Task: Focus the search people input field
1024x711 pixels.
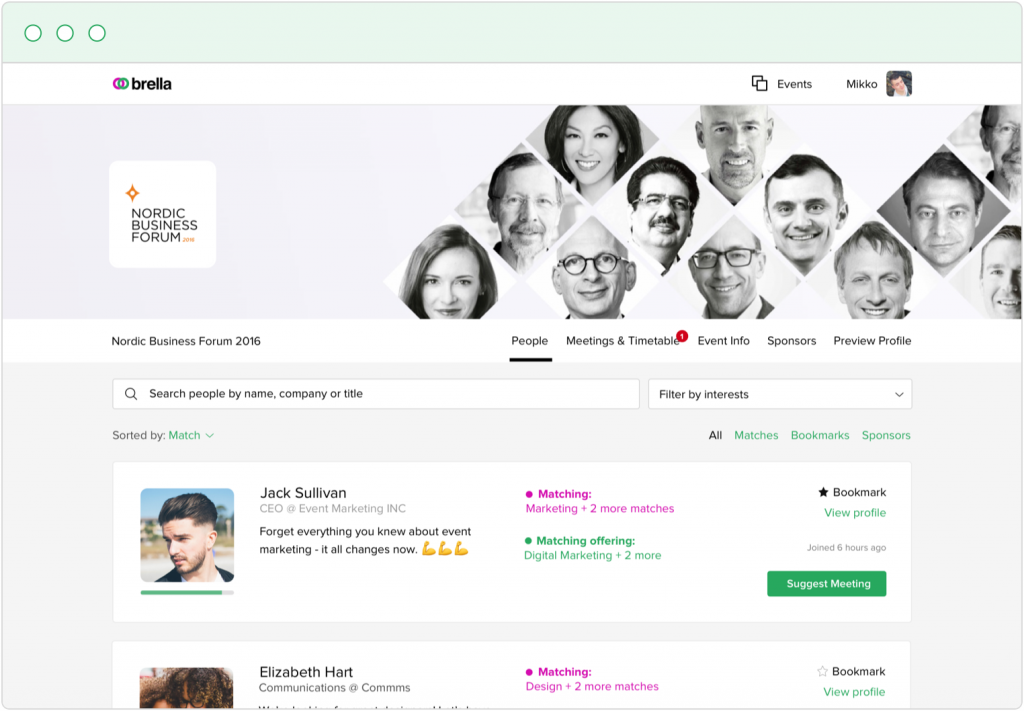Action: (x=376, y=394)
